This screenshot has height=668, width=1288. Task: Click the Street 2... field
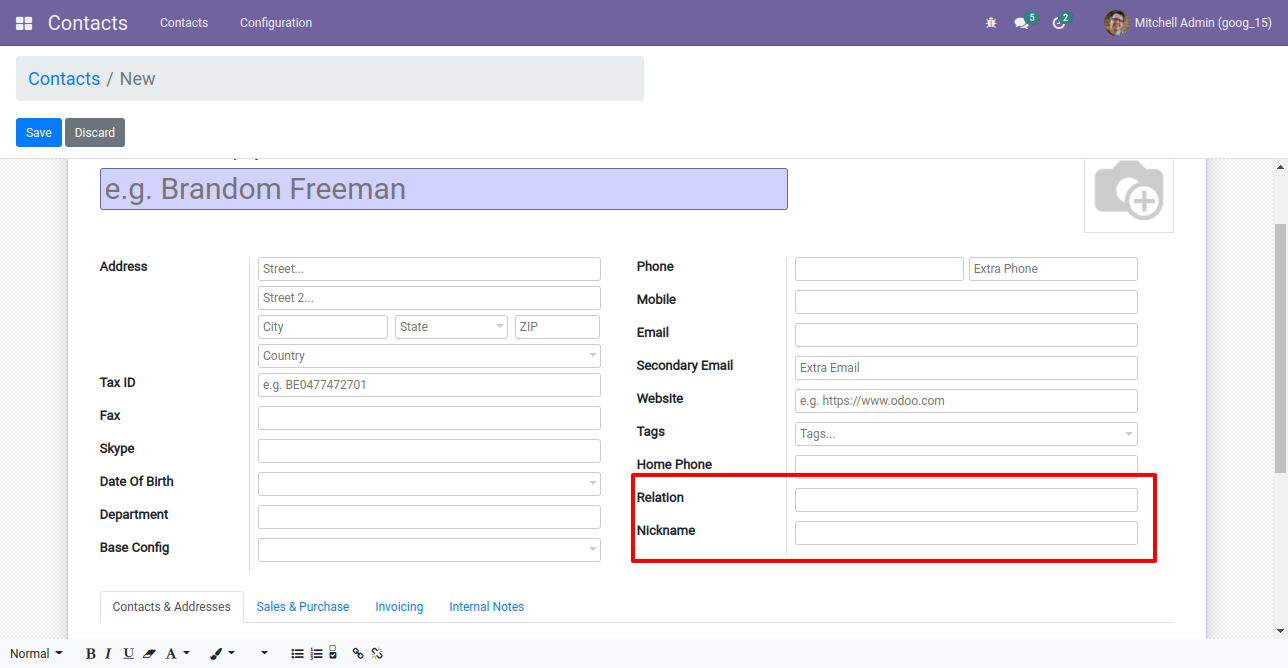pyautogui.click(x=429, y=298)
